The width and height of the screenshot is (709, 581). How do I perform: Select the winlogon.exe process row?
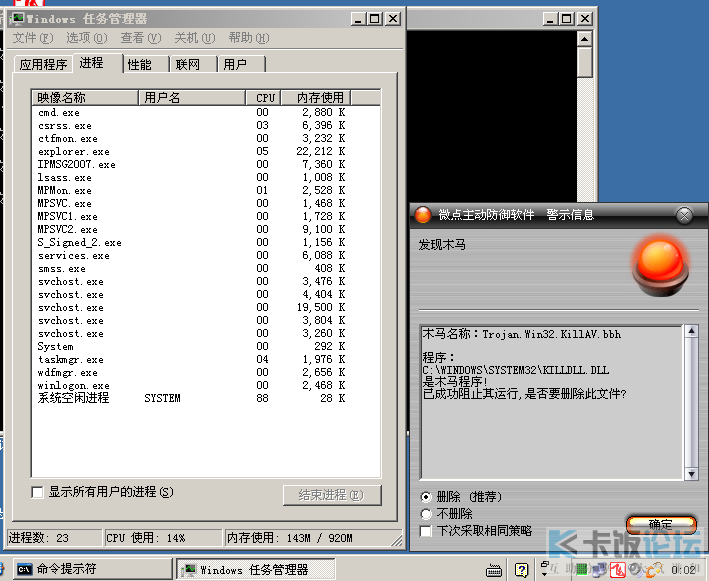tap(206, 386)
